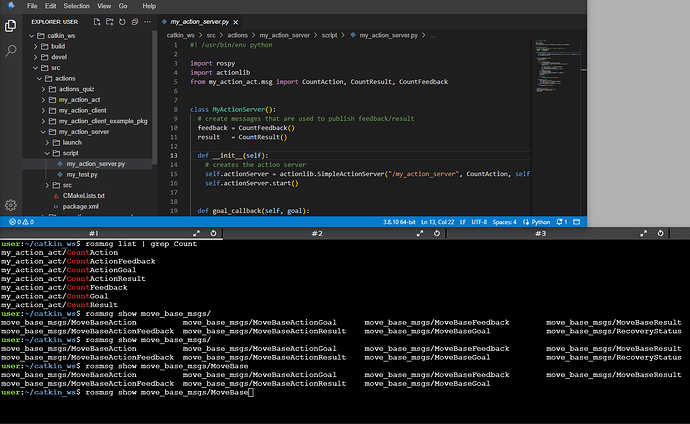Click line number 13 in the gutter
The height and width of the screenshot is (424, 690).
(x=174, y=155)
